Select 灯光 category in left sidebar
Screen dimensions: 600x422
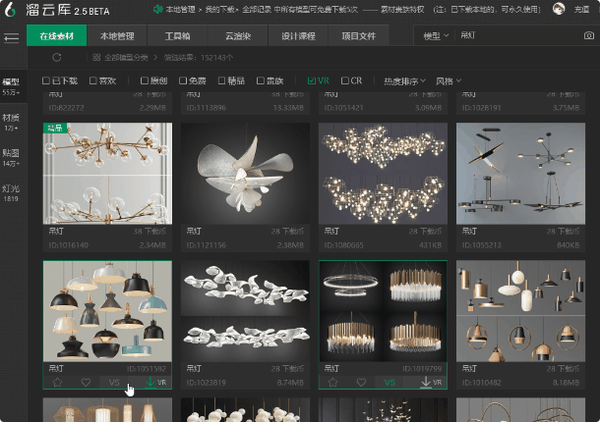pos(11,193)
